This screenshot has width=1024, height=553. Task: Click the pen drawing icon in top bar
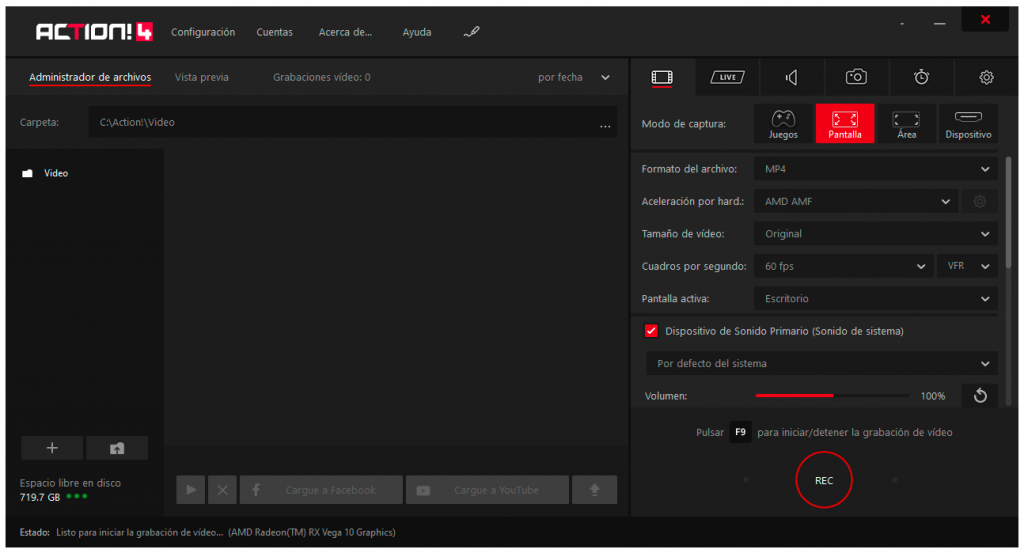click(472, 32)
